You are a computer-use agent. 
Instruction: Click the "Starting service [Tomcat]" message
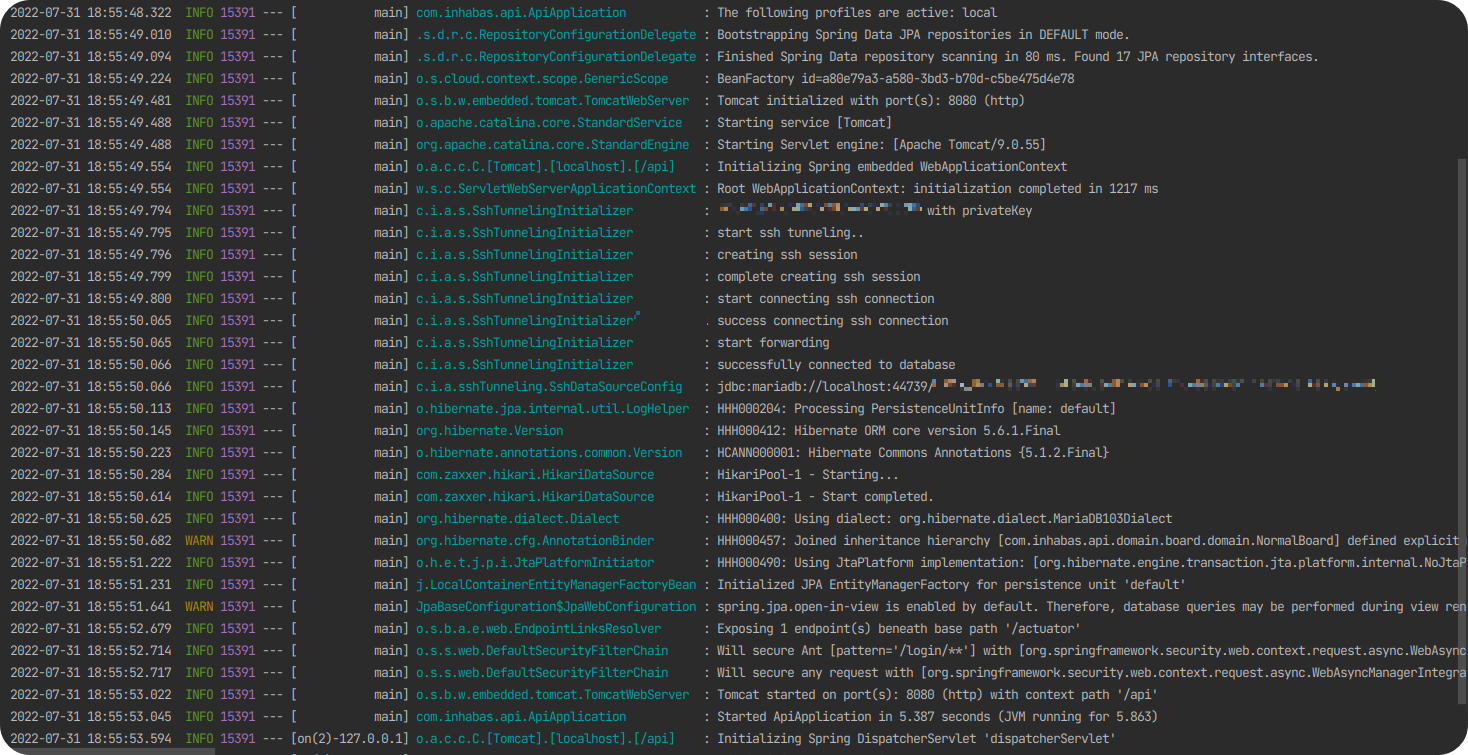tap(804, 123)
